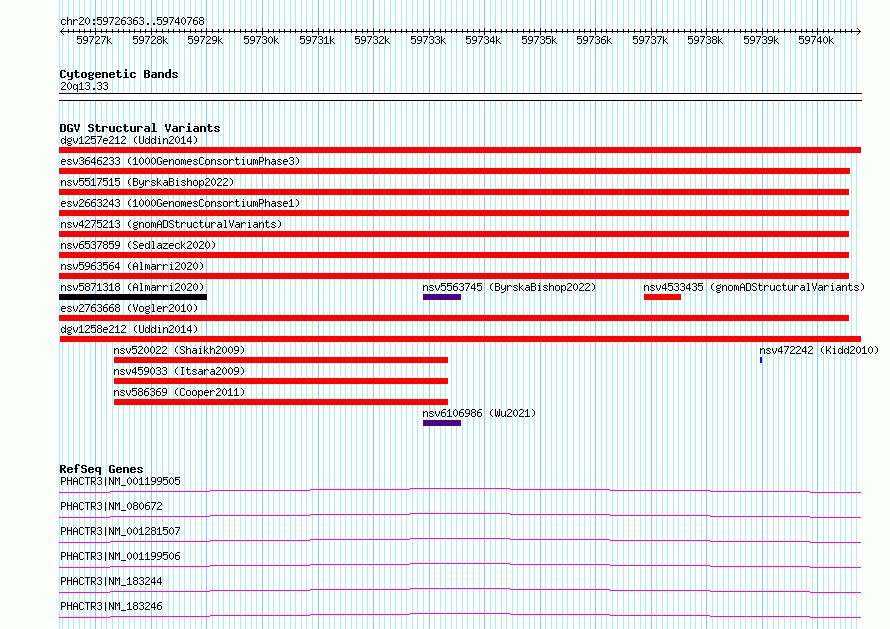Viewport: 890px width, 629px height.
Task: Select the esv3646233 1000GenomesConsortiumPhase3 label
Action: tap(180, 161)
